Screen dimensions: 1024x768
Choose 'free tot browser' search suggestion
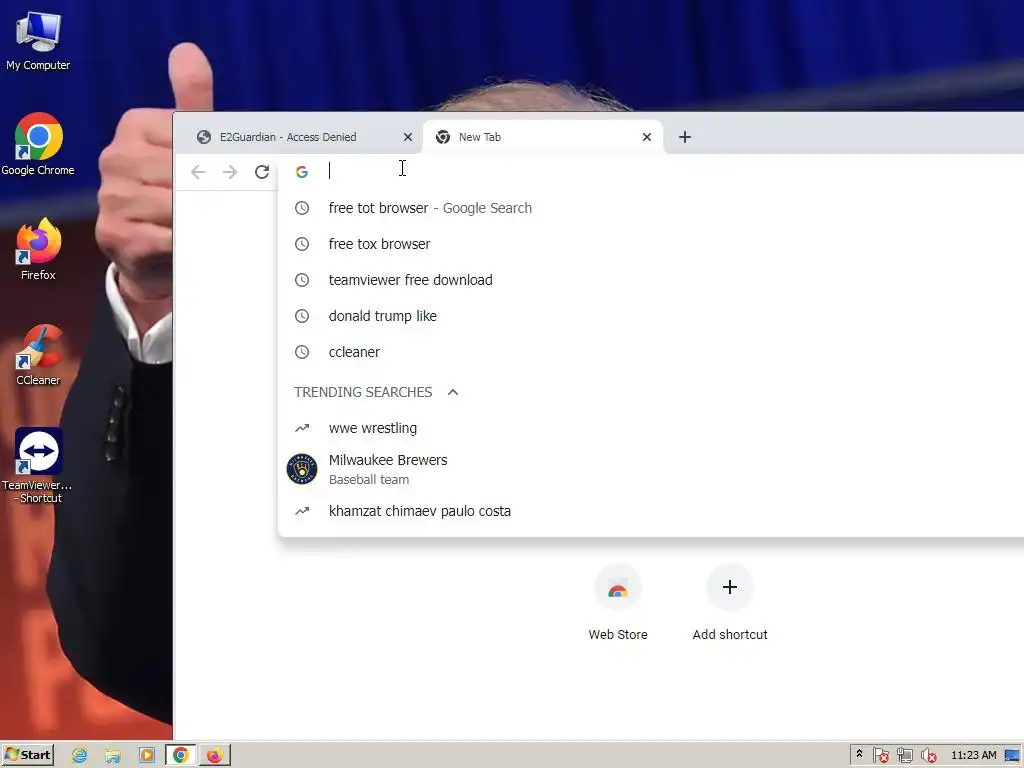tap(651, 208)
